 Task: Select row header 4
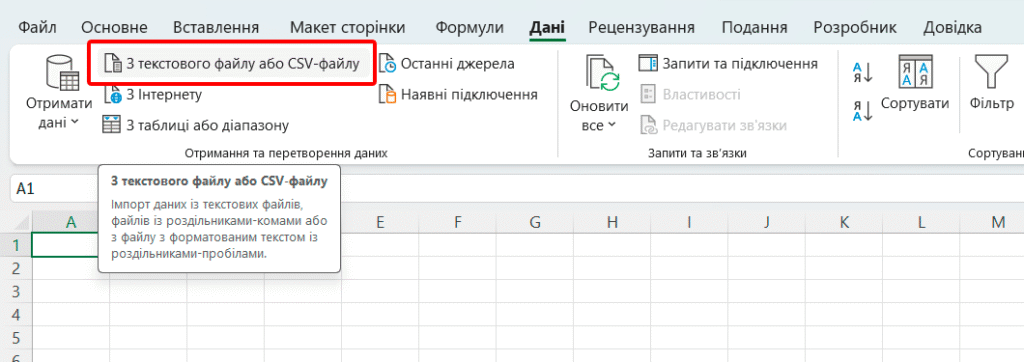coord(17,315)
